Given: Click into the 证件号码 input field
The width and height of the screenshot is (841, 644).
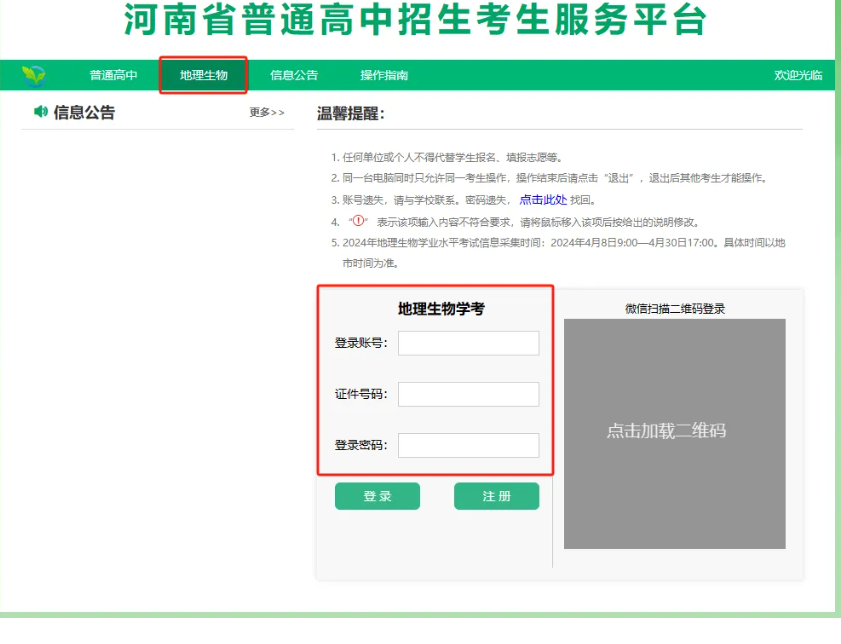Looking at the screenshot, I should (x=468, y=394).
